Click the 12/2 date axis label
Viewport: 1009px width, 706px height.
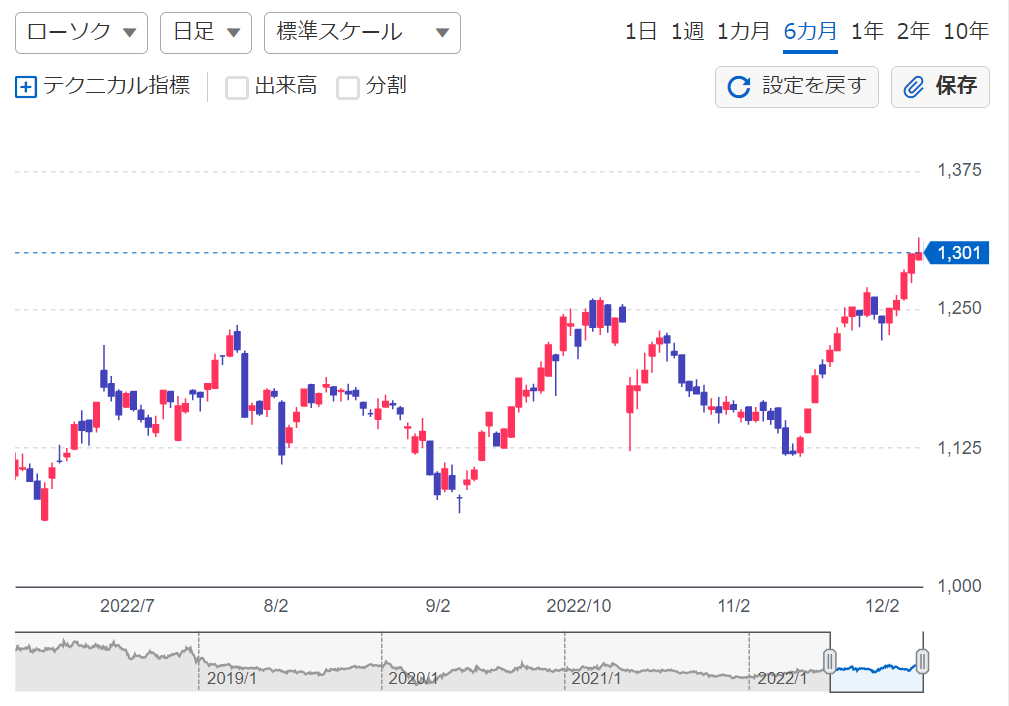(x=882, y=606)
